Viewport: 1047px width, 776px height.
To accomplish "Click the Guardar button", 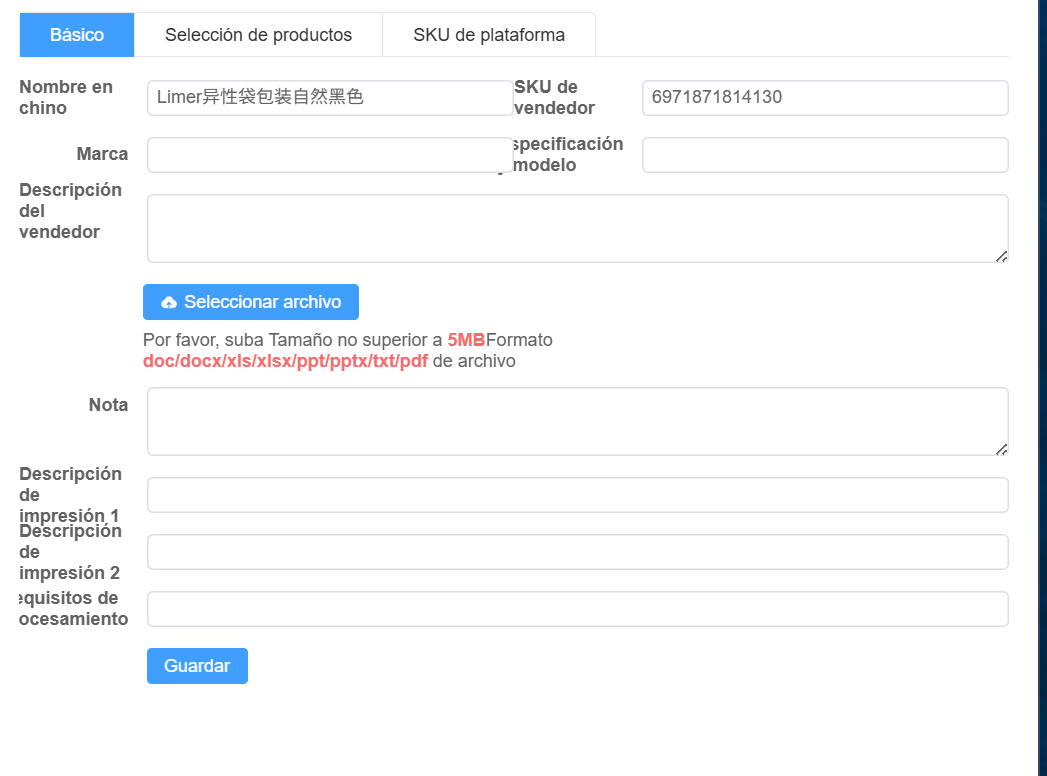I will [x=197, y=666].
